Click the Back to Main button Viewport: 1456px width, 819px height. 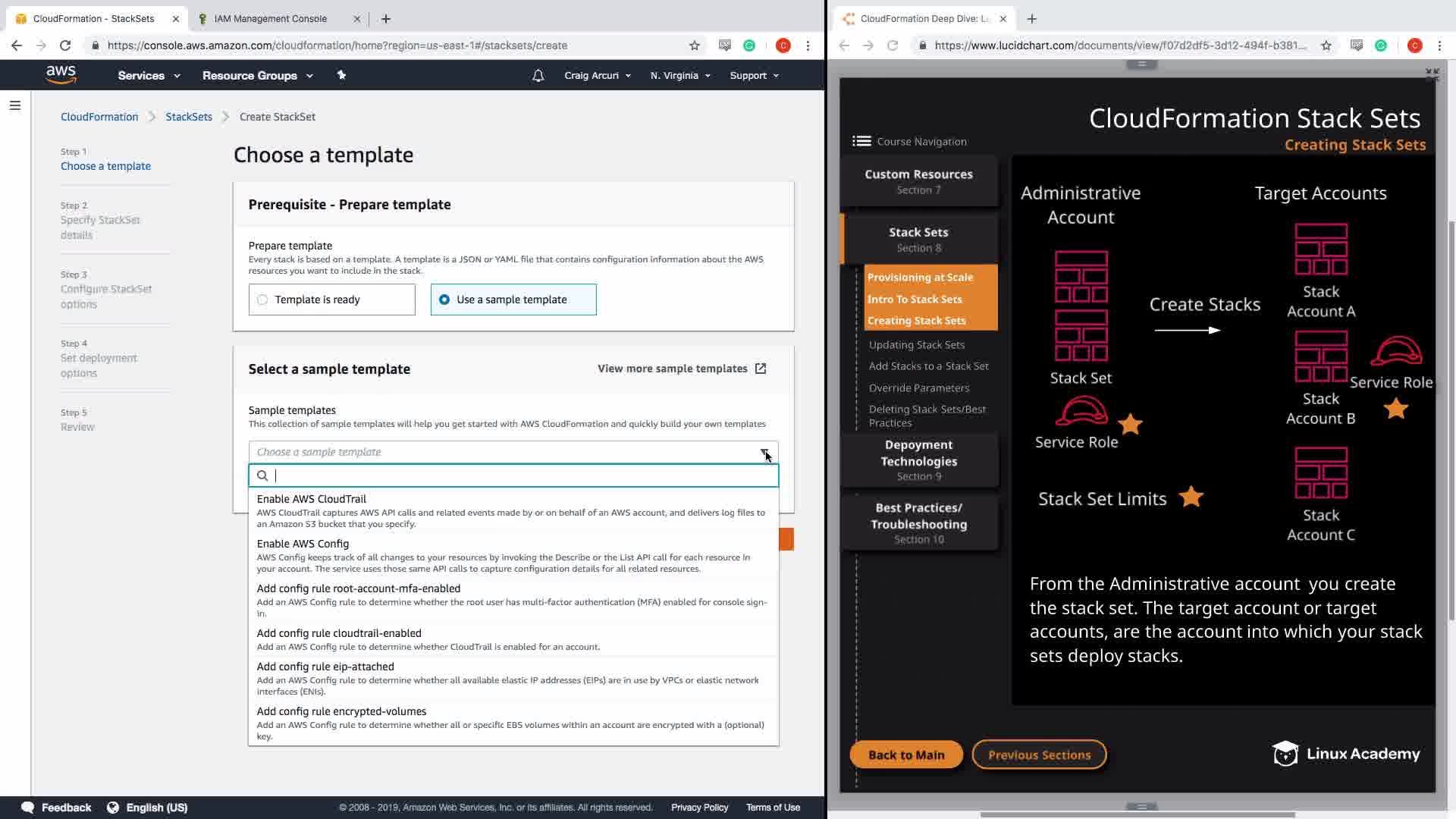[x=906, y=755]
